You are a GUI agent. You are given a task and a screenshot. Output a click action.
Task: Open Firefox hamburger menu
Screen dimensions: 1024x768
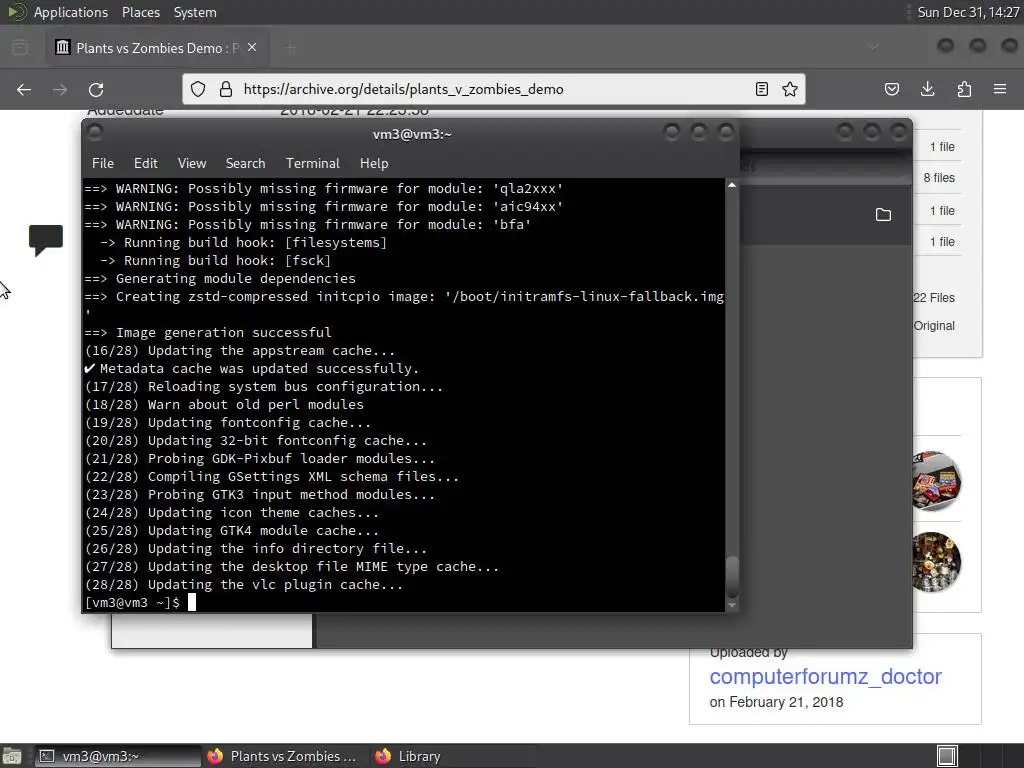click(x=1000, y=89)
